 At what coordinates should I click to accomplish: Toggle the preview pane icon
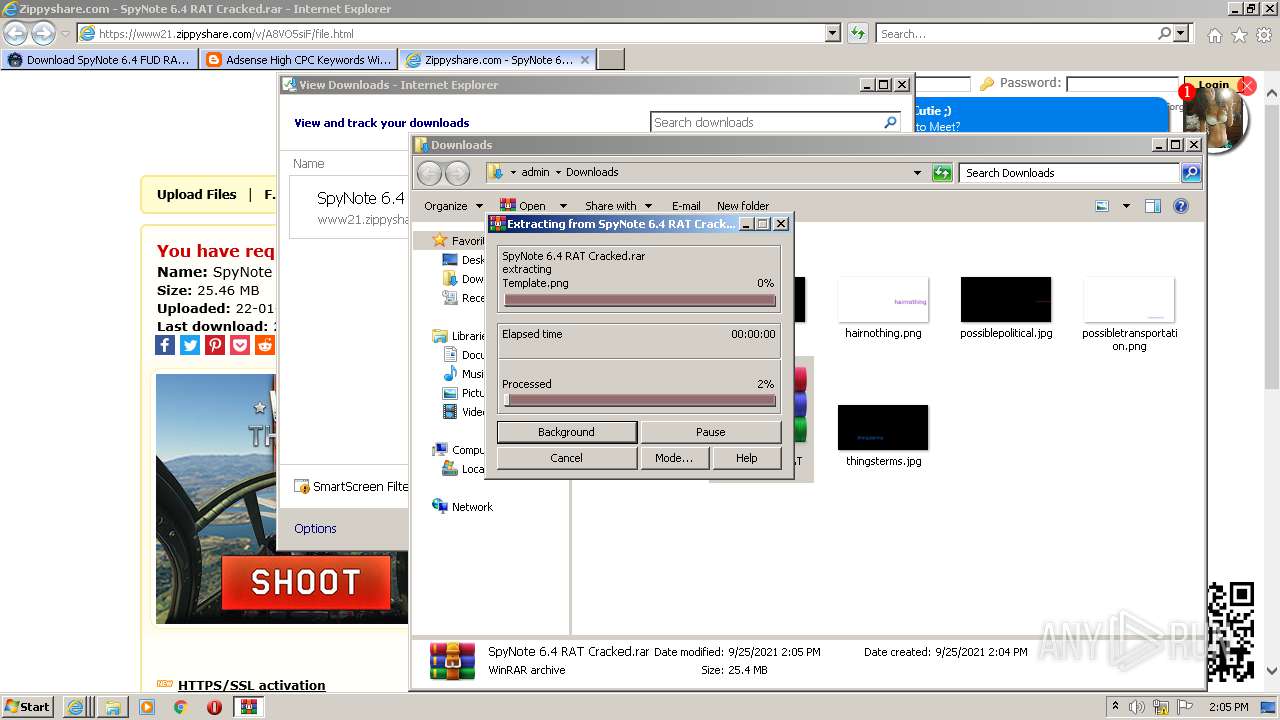pos(1153,206)
